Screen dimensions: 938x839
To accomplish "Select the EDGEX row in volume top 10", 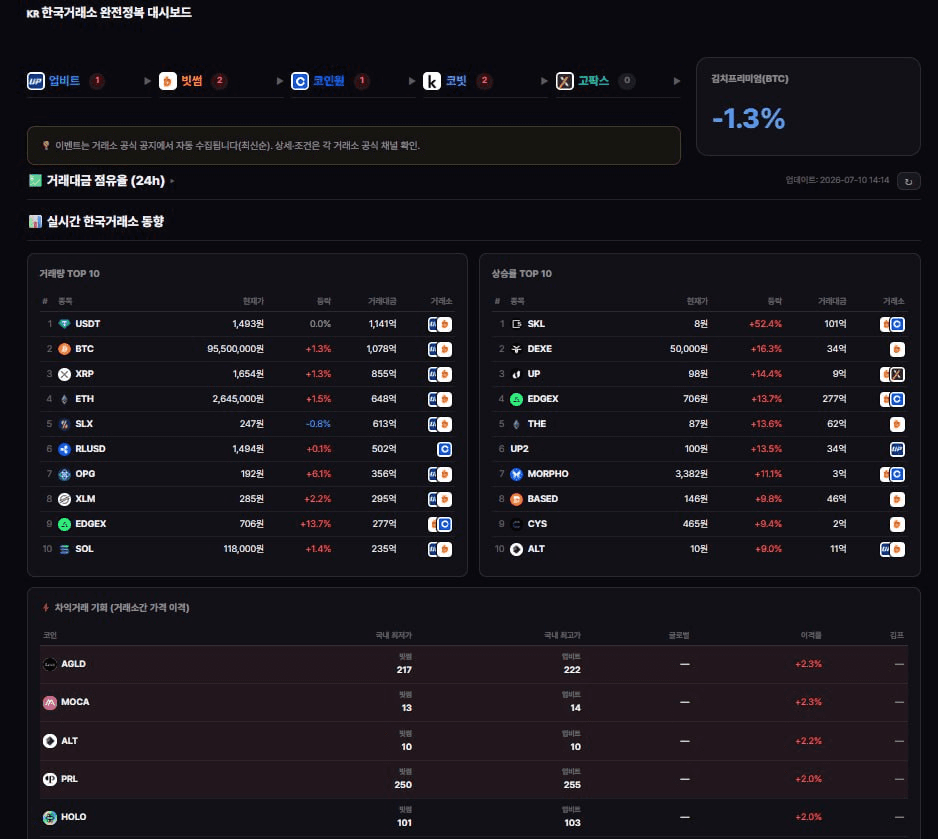I will (246, 524).
